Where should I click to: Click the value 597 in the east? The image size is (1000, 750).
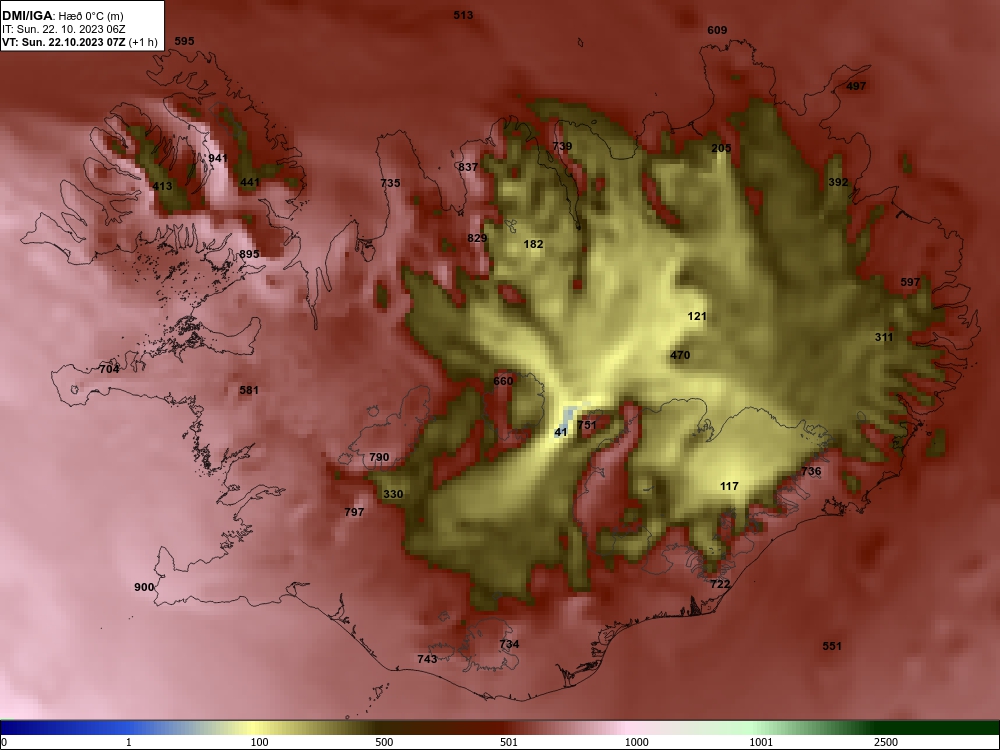pos(910,283)
